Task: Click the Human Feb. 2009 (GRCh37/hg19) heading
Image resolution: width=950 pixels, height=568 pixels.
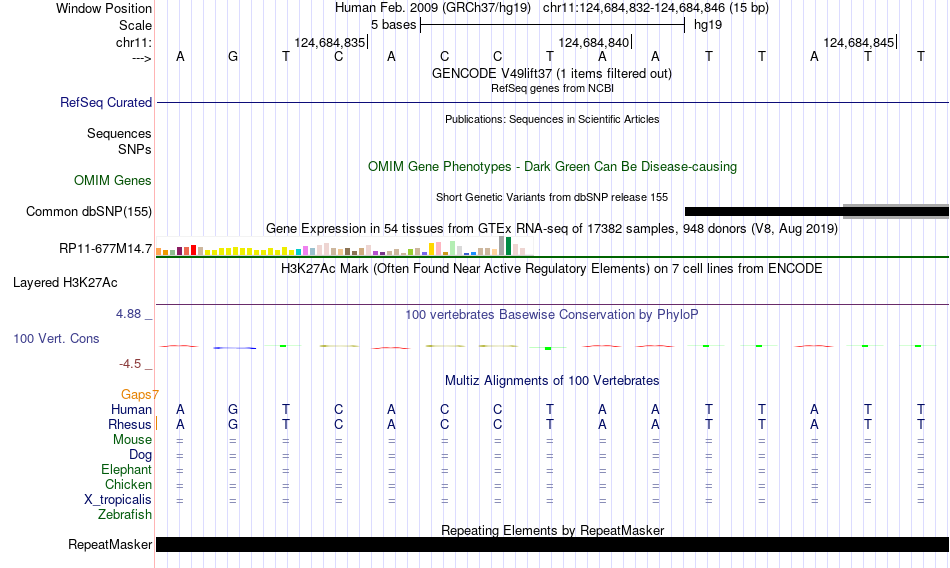Action: 433,8
